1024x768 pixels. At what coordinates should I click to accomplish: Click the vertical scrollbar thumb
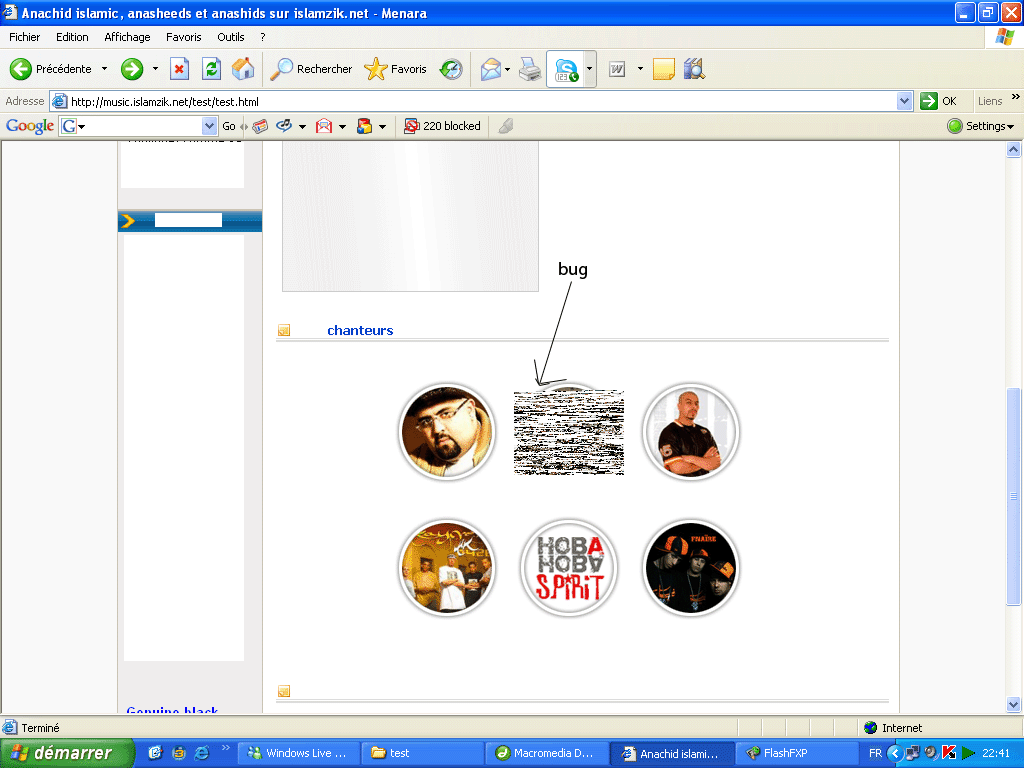(x=1013, y=496)
